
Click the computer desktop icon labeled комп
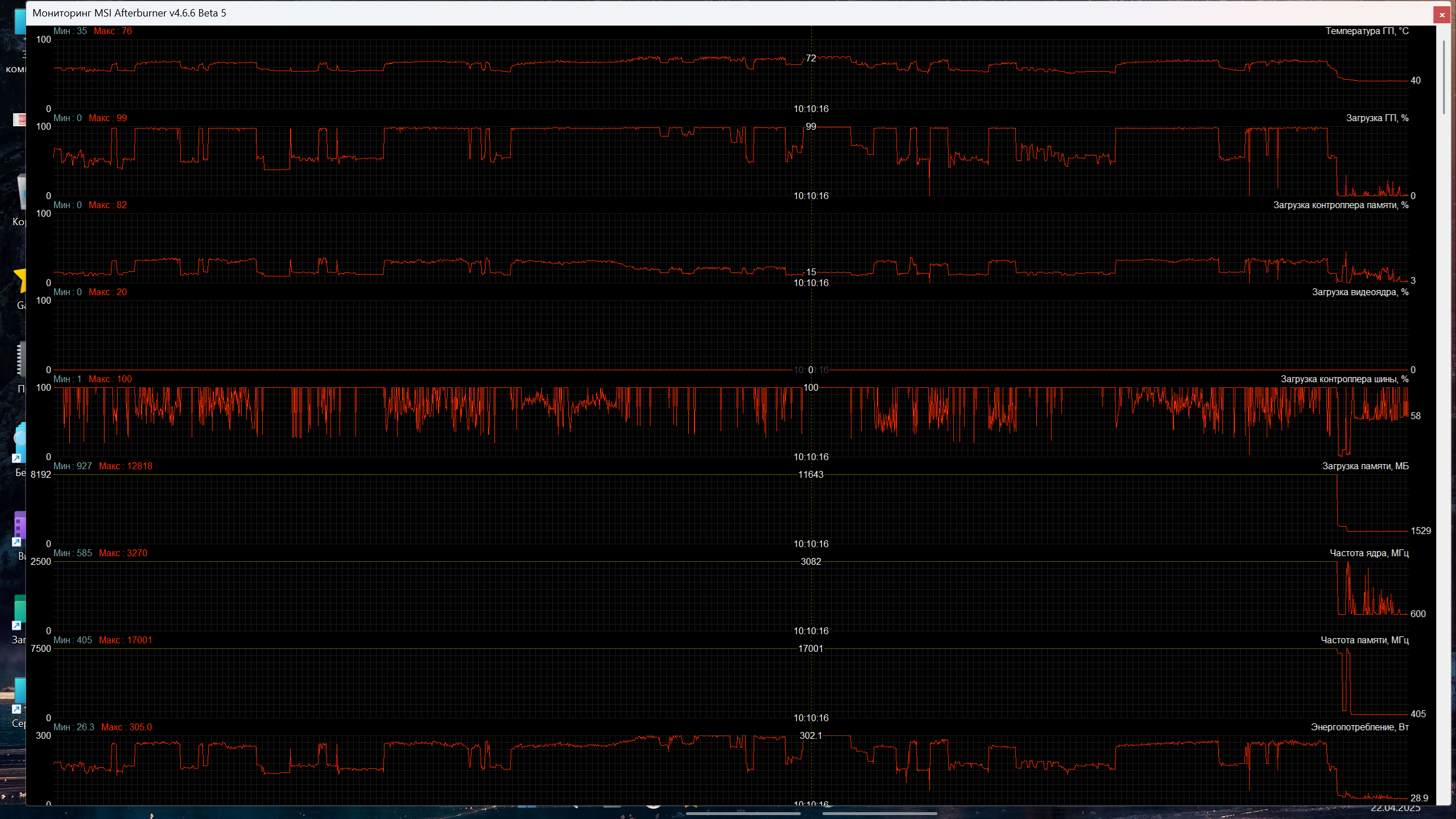tap(19, 23)
